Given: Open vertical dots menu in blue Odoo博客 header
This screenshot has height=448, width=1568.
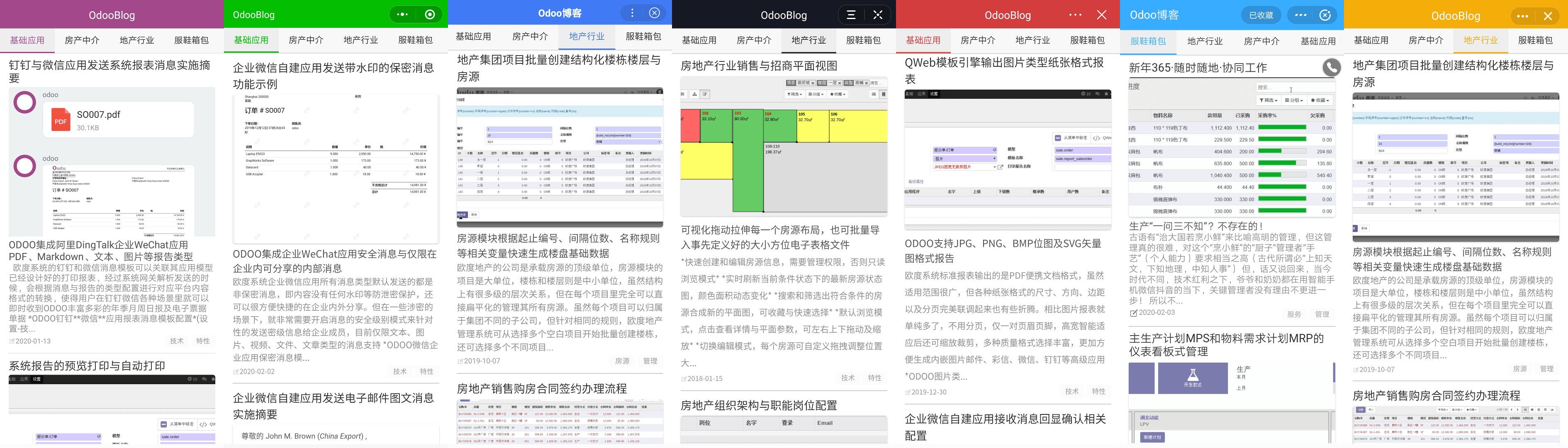Looking at the screenshot, I should tap(633, 13).
